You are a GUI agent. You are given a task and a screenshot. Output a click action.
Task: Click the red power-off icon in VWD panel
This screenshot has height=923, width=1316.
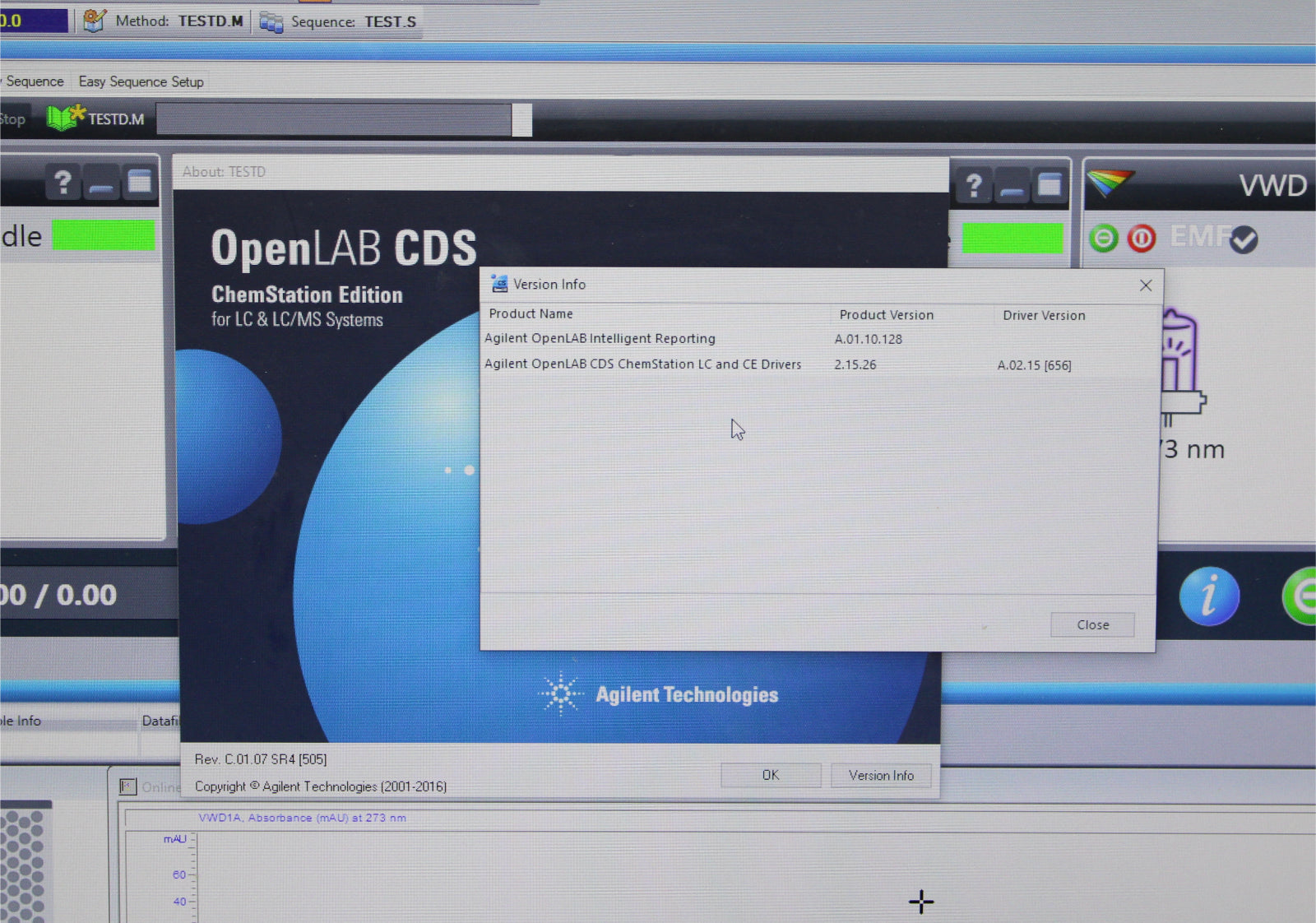click(1142, 239)
